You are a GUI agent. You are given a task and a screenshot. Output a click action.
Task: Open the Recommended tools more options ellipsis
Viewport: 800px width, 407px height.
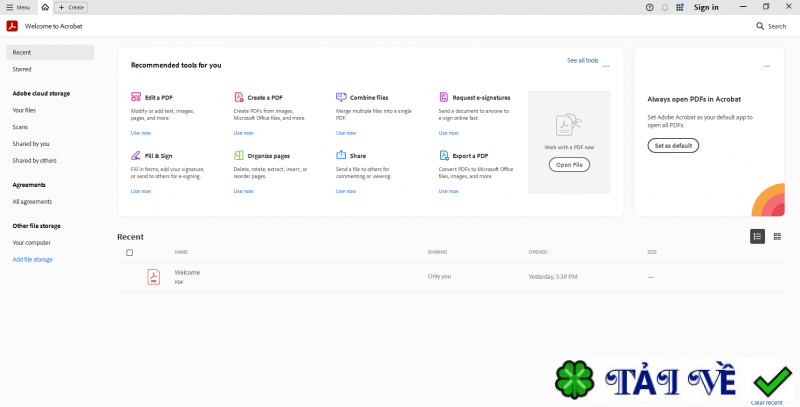[606, 66]
